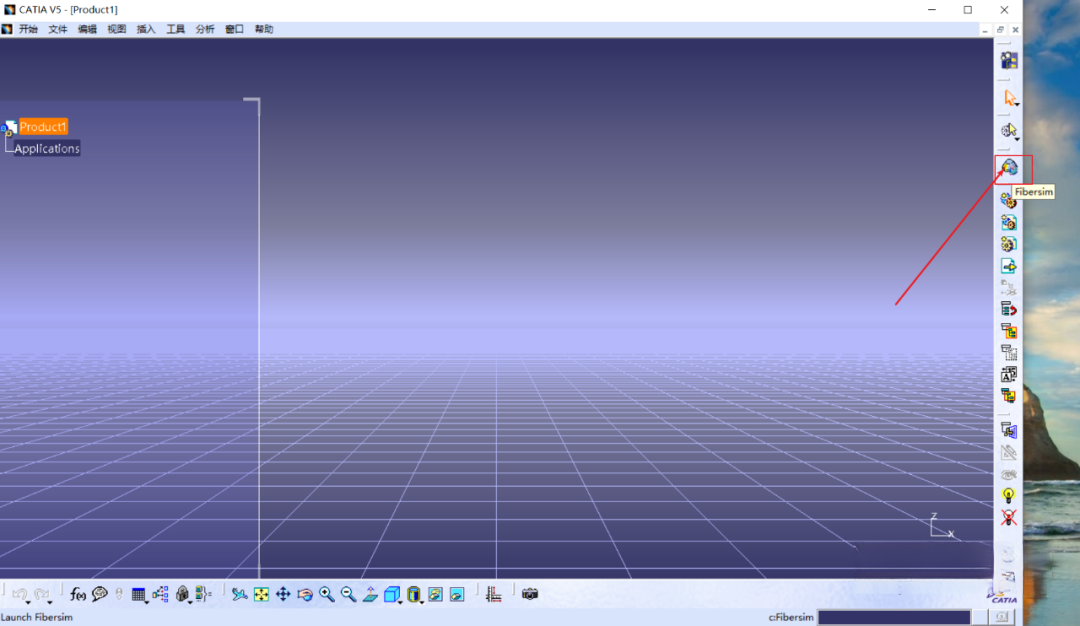
Task: Open the 分析 menu
Action: tap(205, 29)
